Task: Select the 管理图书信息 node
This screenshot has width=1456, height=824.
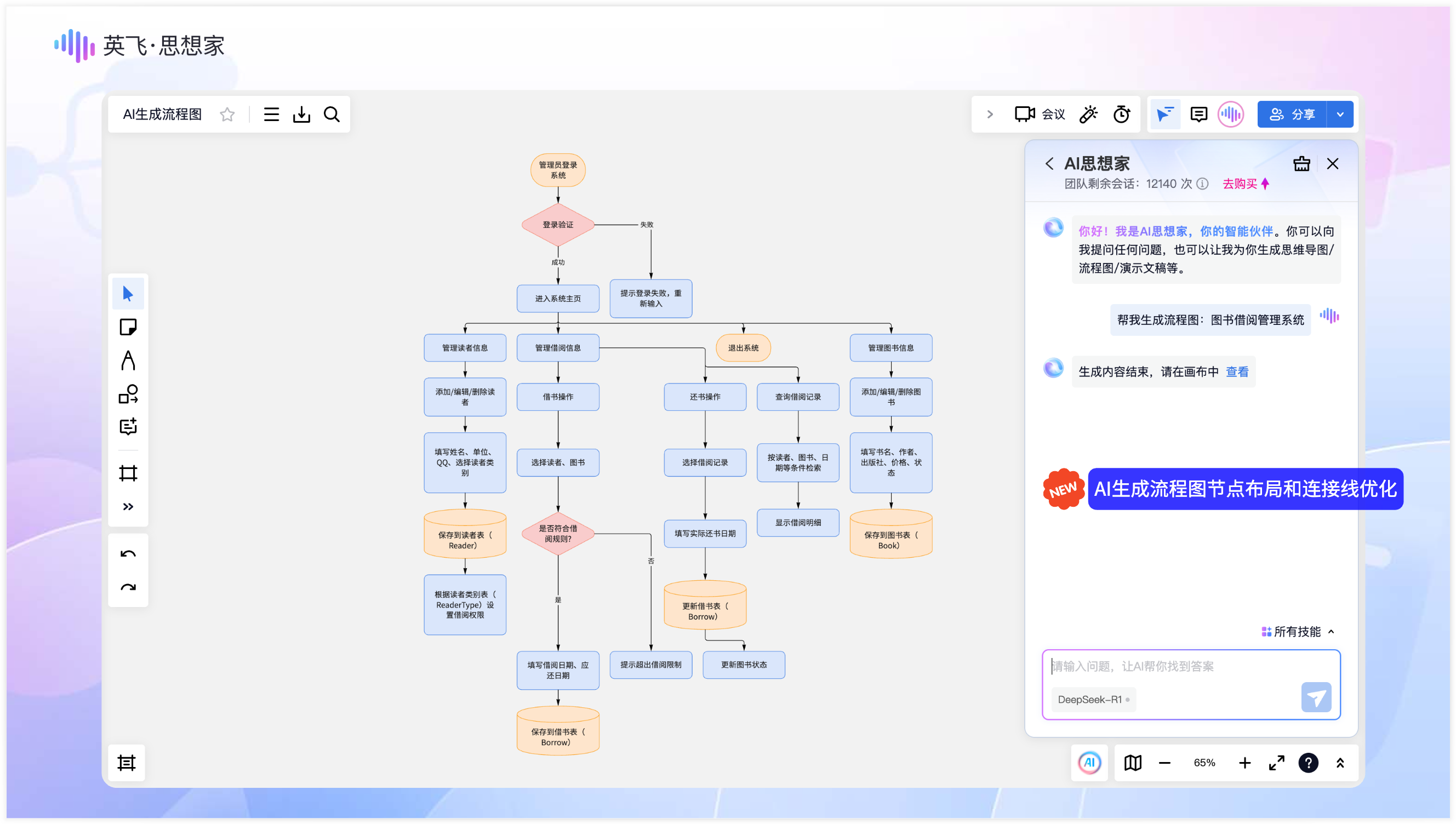Action: pyautogui.click(x=890, y=347)
